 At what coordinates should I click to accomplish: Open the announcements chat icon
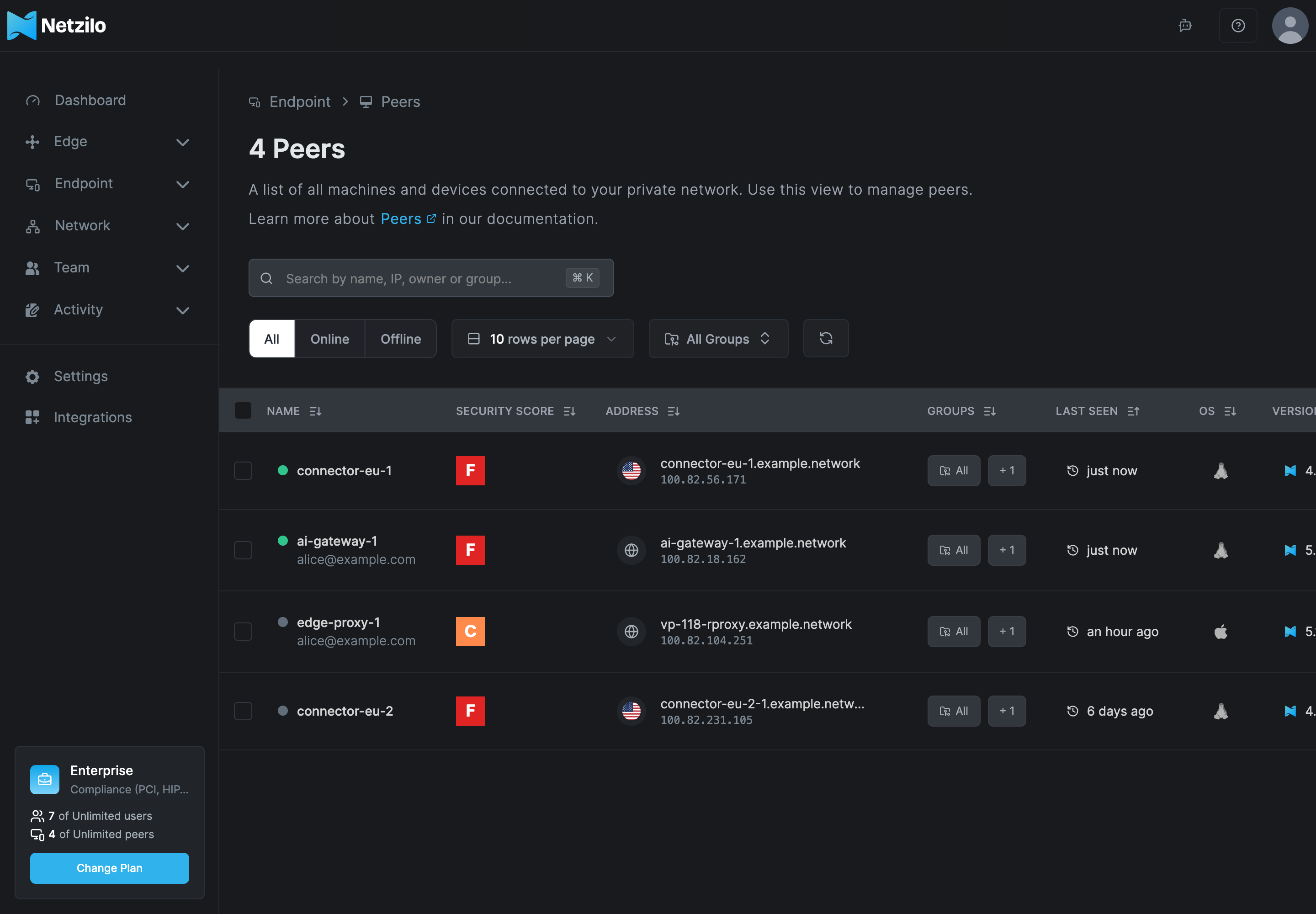1185,26
